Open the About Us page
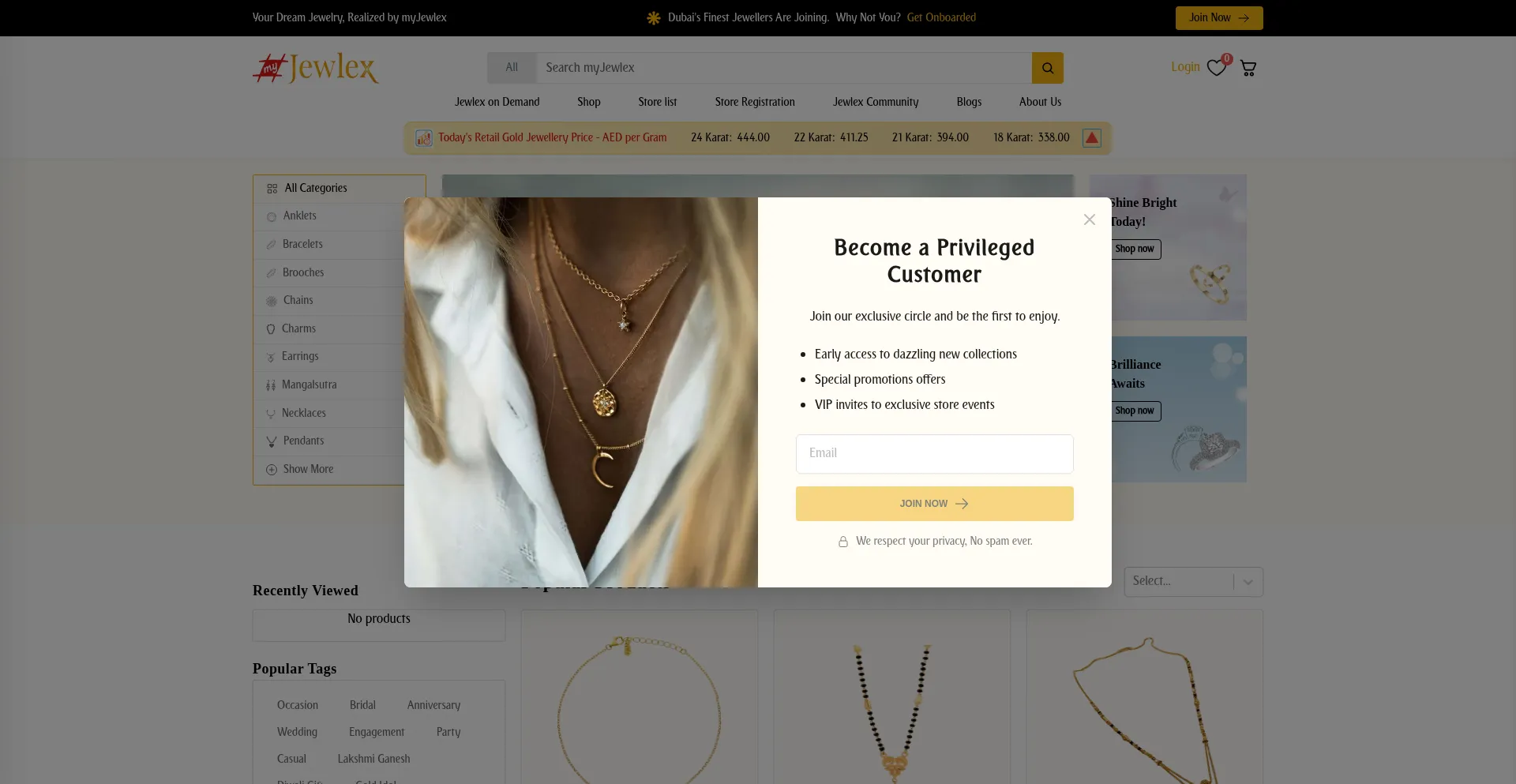 tap(1040, 102)
